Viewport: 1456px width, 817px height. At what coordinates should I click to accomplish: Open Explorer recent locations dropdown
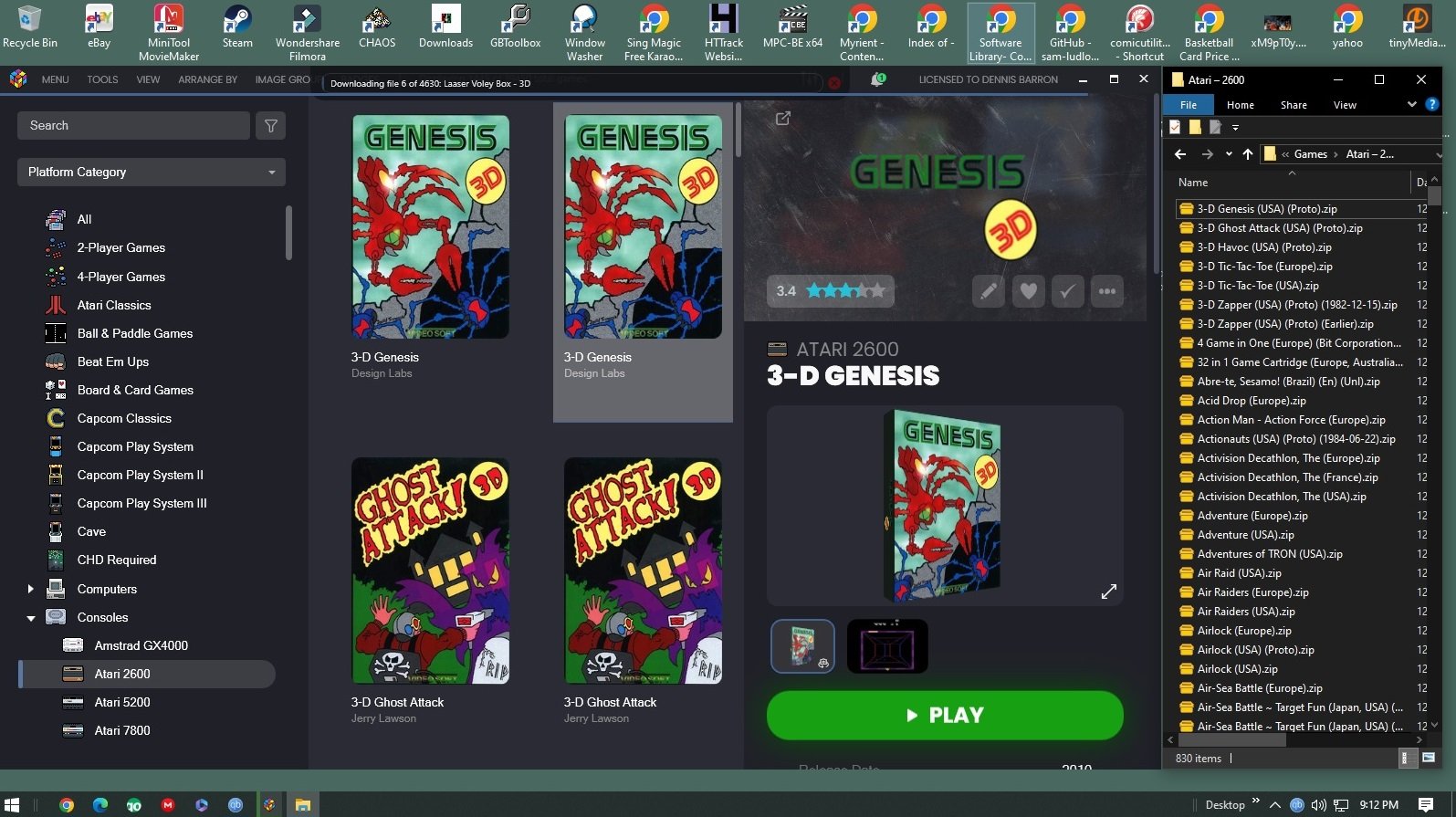tap(1229, 154)
